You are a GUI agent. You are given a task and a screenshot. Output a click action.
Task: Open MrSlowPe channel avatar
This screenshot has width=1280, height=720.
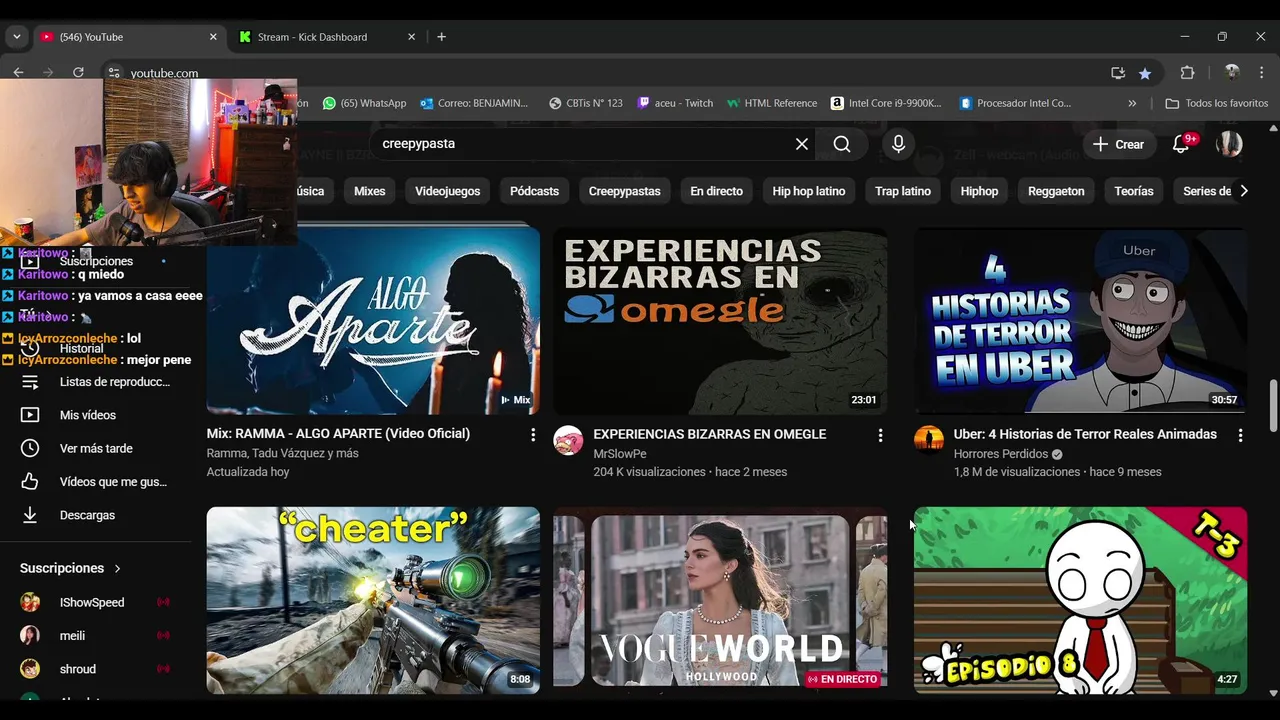pos(568,440)
